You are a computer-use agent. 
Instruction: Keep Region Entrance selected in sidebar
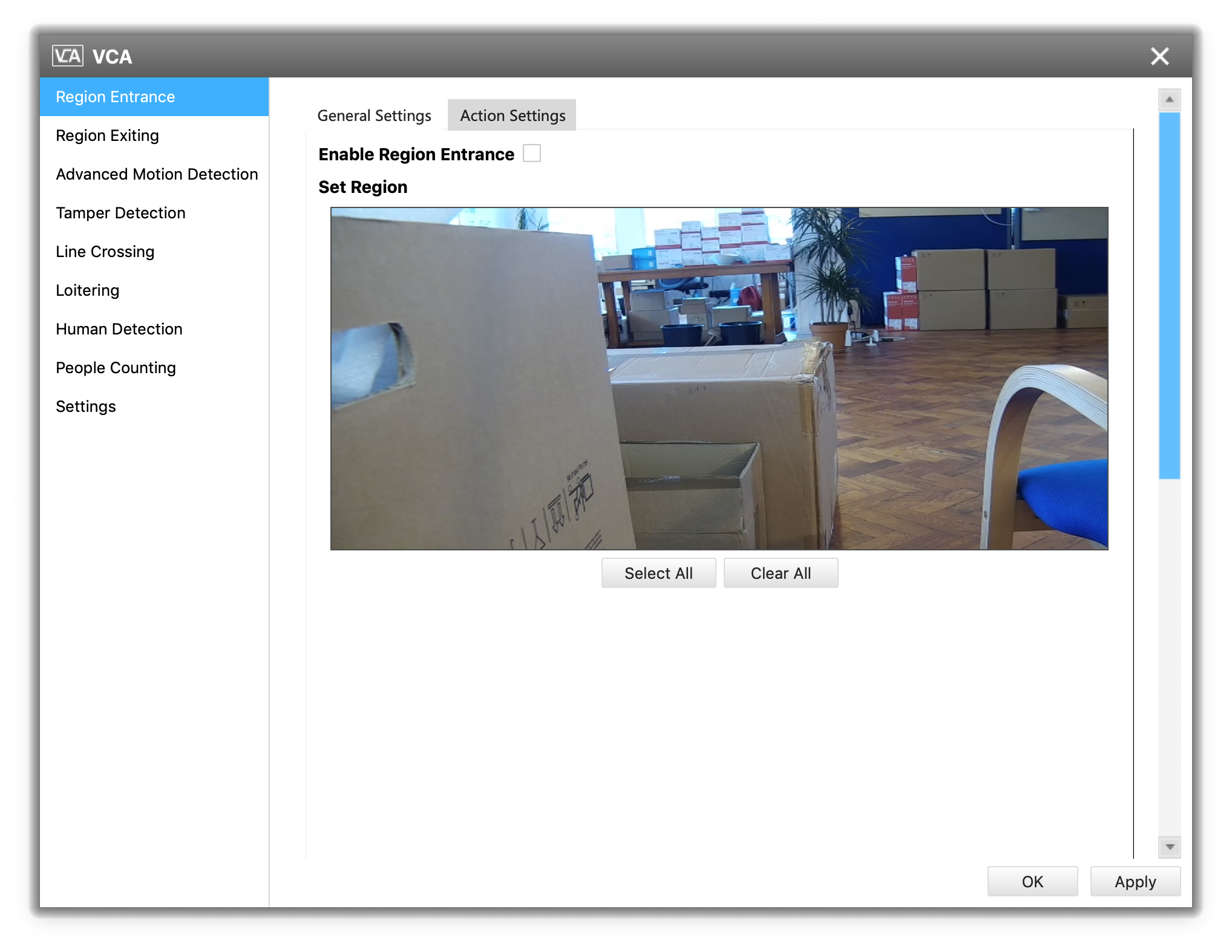115,96
